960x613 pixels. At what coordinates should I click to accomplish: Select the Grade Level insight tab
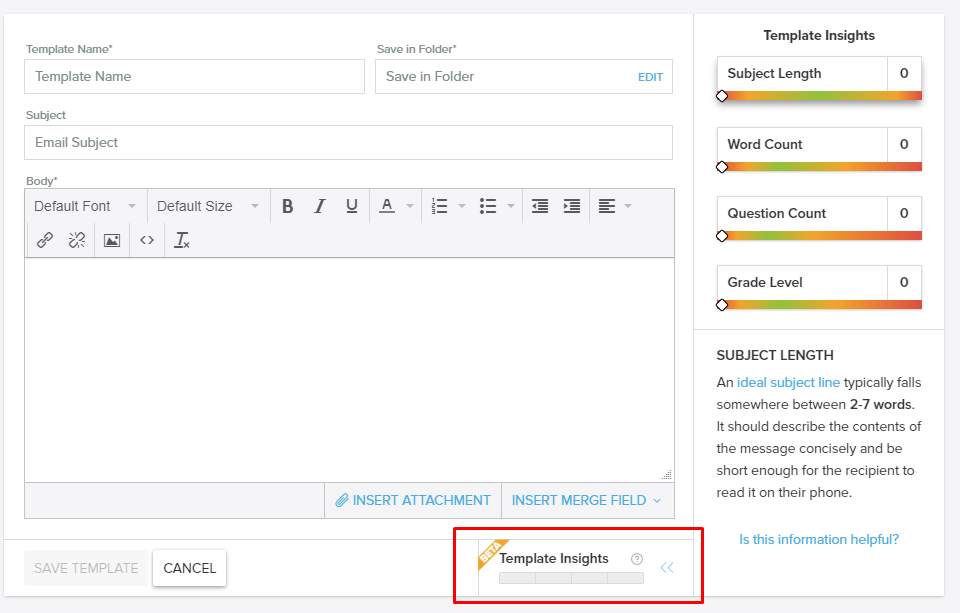click(801, 282)
